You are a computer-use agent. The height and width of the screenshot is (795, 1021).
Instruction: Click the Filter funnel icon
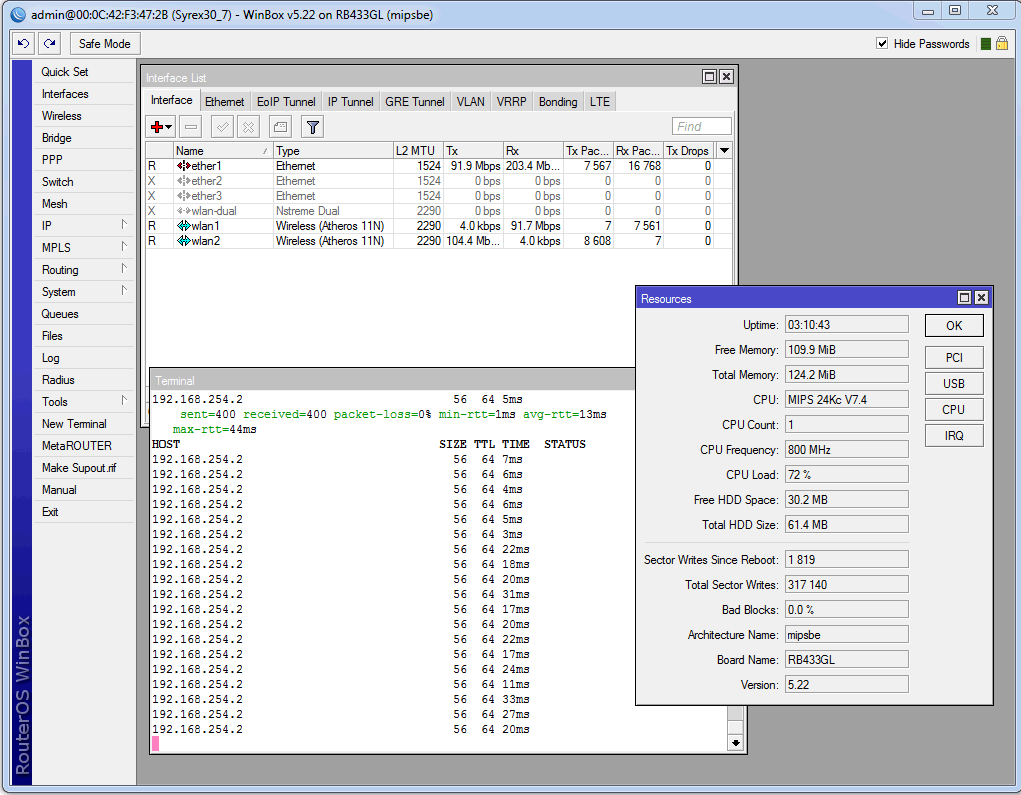click(x=313, y=127)
